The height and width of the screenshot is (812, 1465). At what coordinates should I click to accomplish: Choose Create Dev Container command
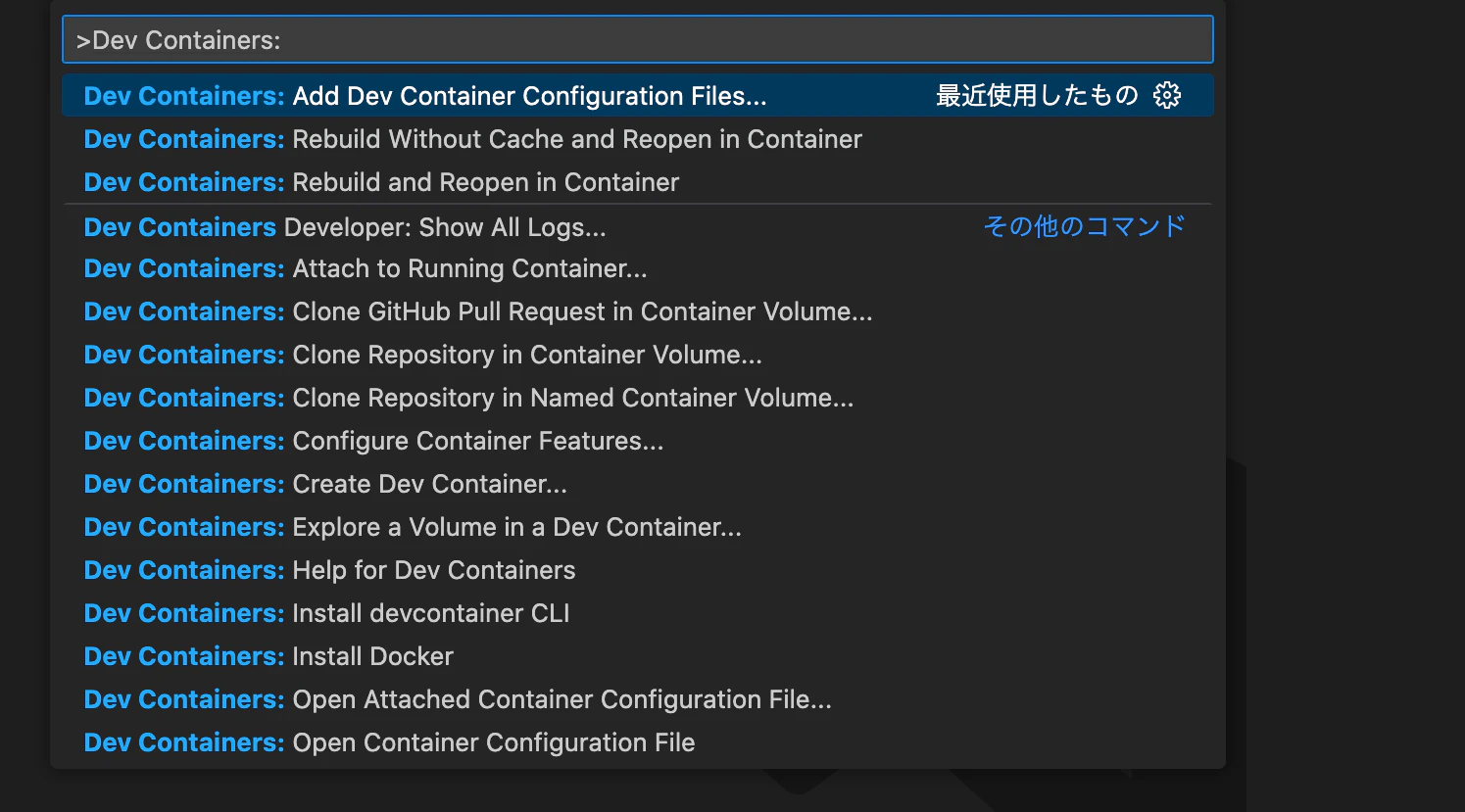coord(638,484)
